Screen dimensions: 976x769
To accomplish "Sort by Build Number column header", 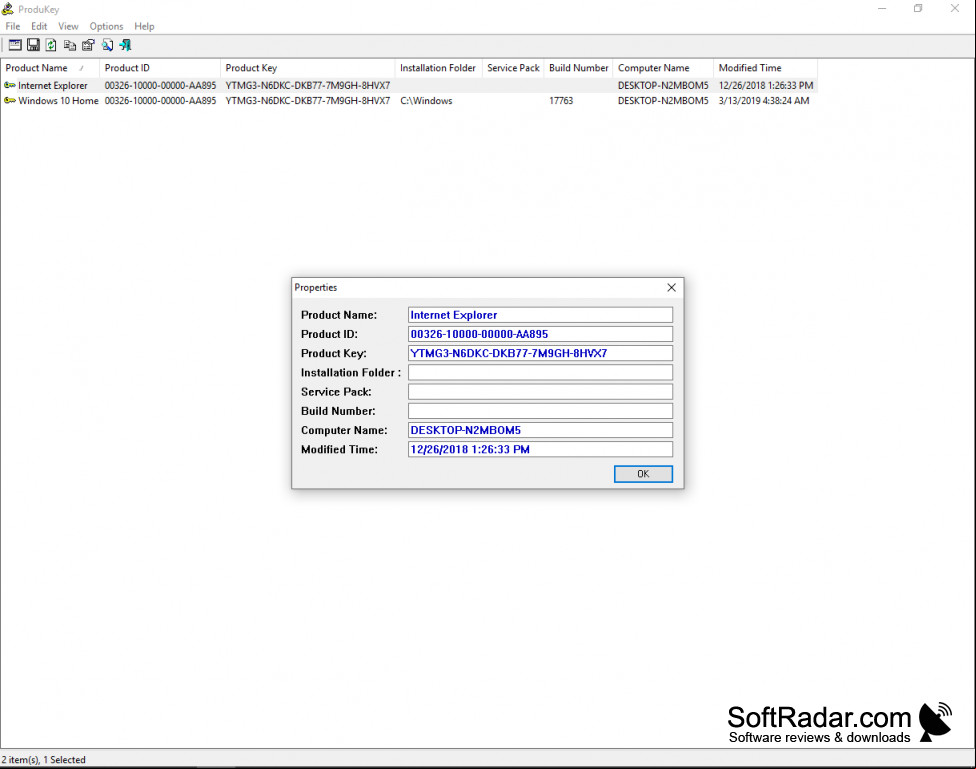I will pyautogui.click(x=578, y=68).
